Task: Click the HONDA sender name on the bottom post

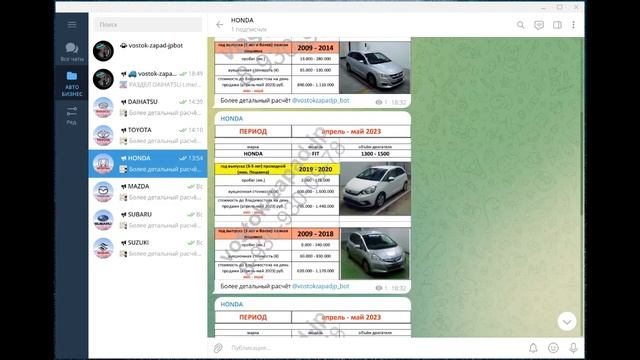Action: click(x=231, y=304)
